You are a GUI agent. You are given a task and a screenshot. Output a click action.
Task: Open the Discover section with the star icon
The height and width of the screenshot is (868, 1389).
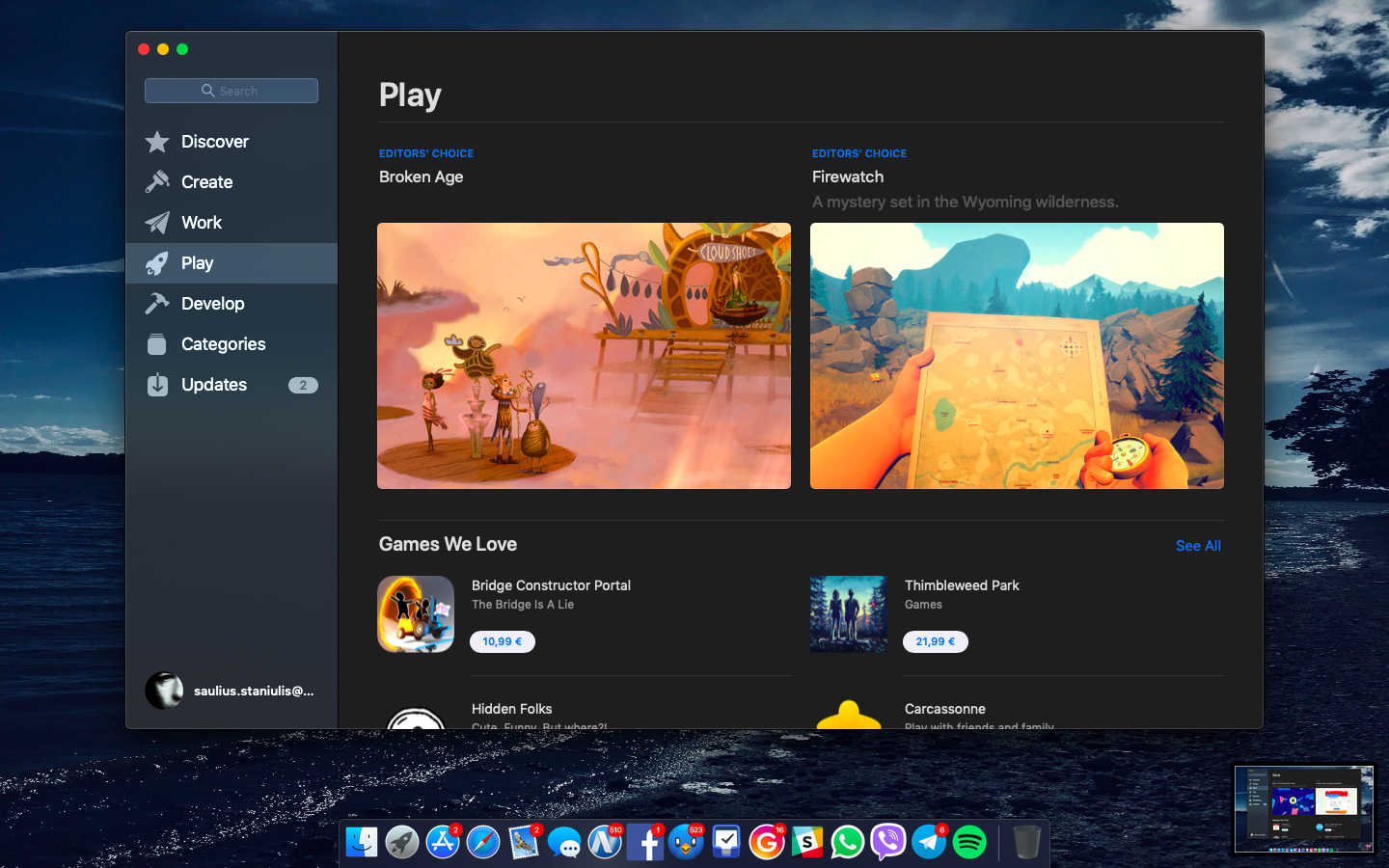(214, 142)
